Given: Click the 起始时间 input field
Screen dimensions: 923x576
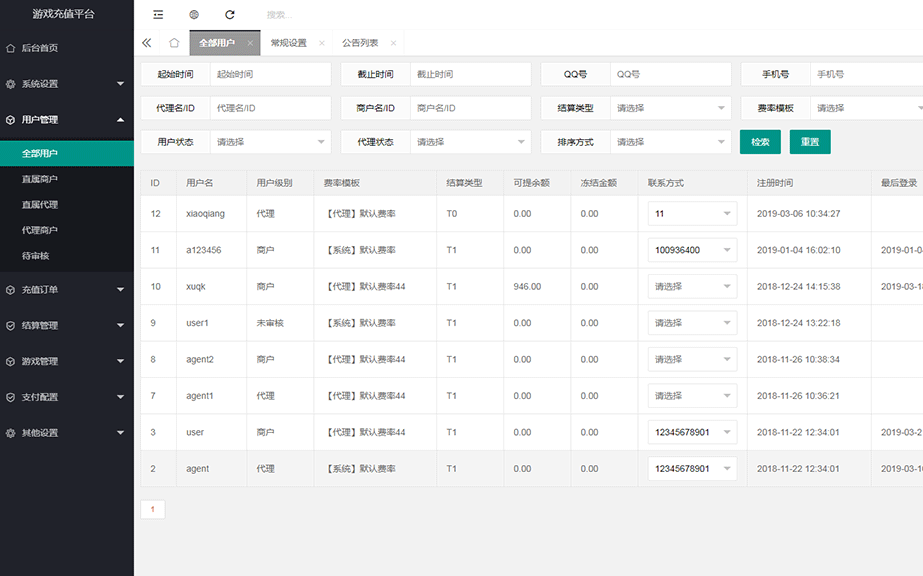Looking at the screenshot, I should (x=270, y=74).
